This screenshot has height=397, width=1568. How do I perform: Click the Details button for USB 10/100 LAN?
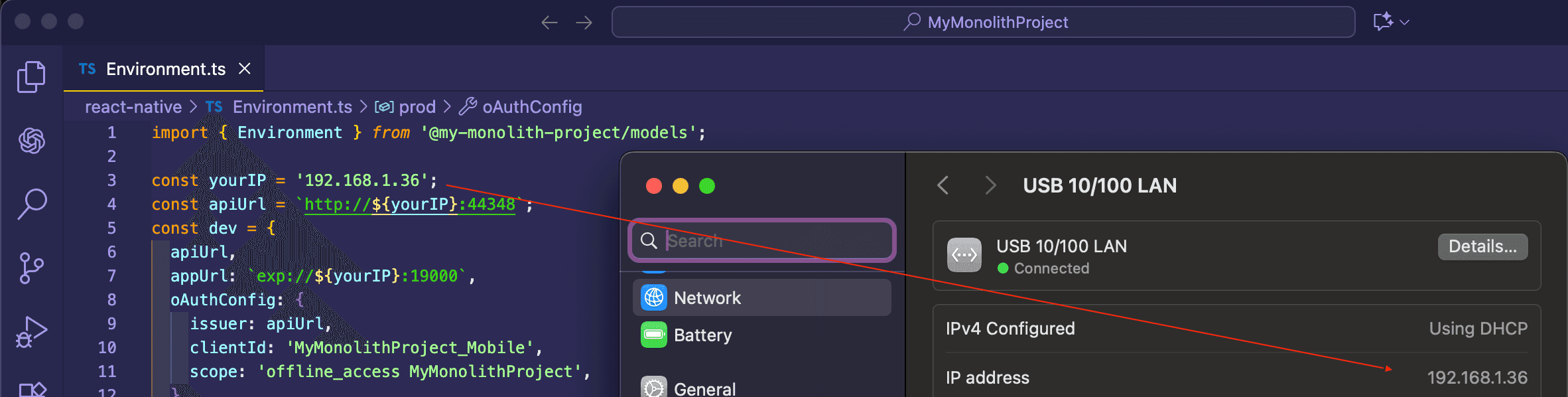point(1483,246)
